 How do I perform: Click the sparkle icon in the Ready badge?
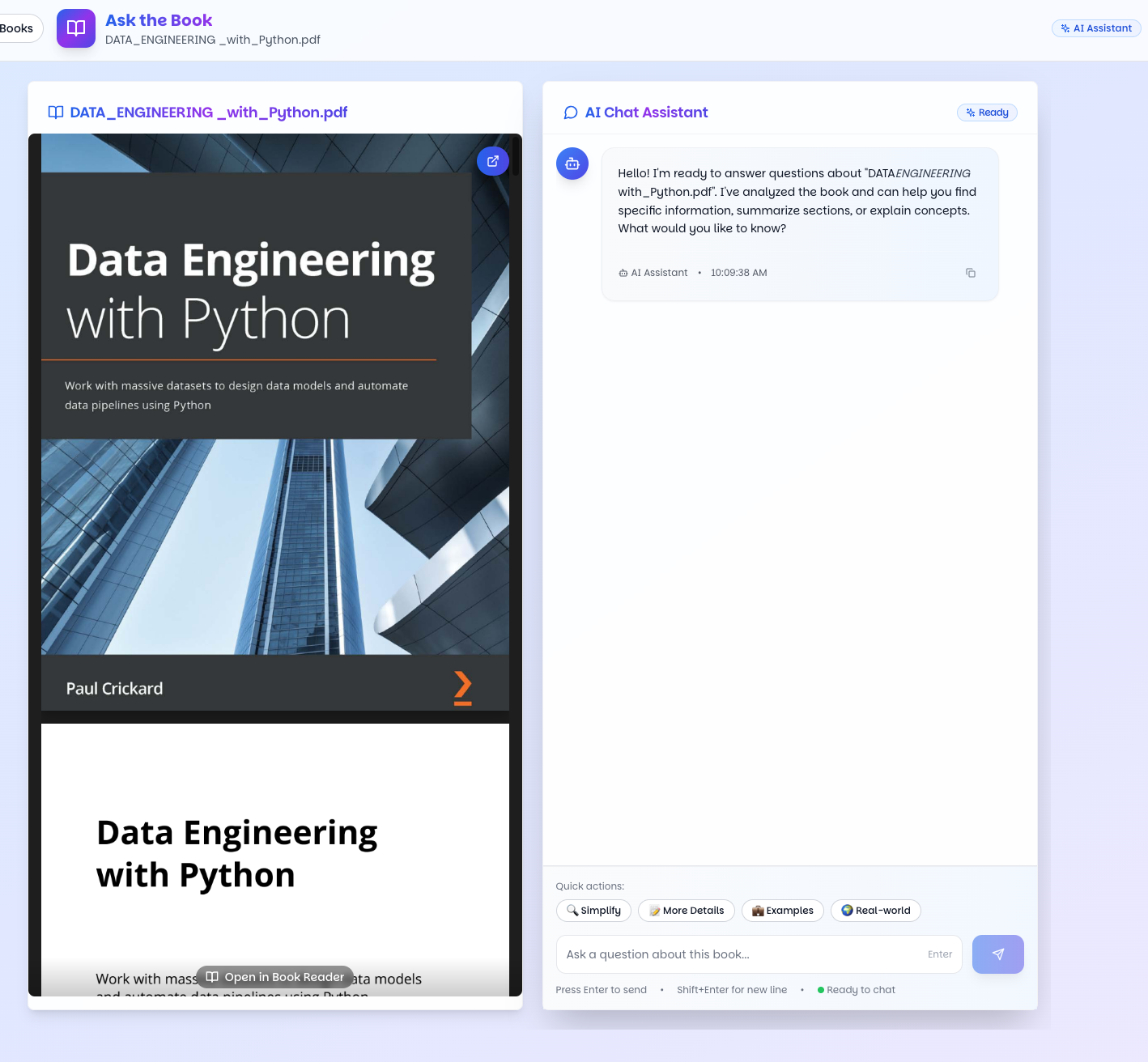(x=971, y=112)
